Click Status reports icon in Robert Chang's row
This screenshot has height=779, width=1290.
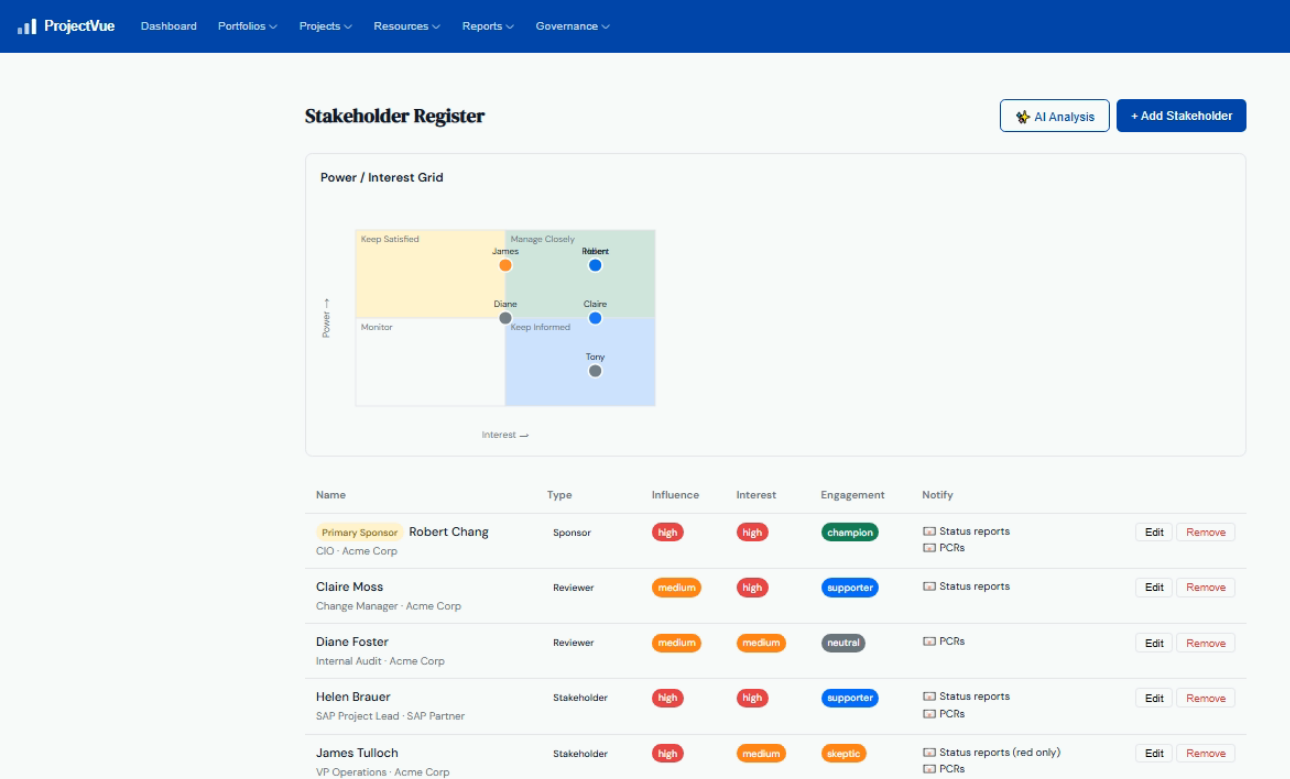pos(929,531)
